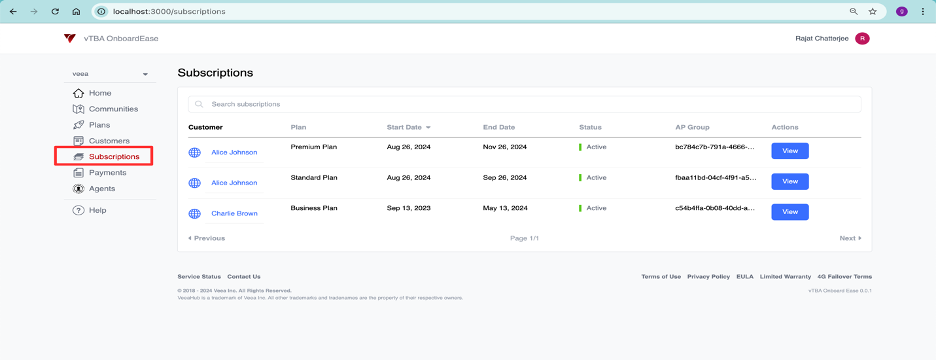
Task: Click the Customers sidebar icon
Action: [x=78, y=141]
